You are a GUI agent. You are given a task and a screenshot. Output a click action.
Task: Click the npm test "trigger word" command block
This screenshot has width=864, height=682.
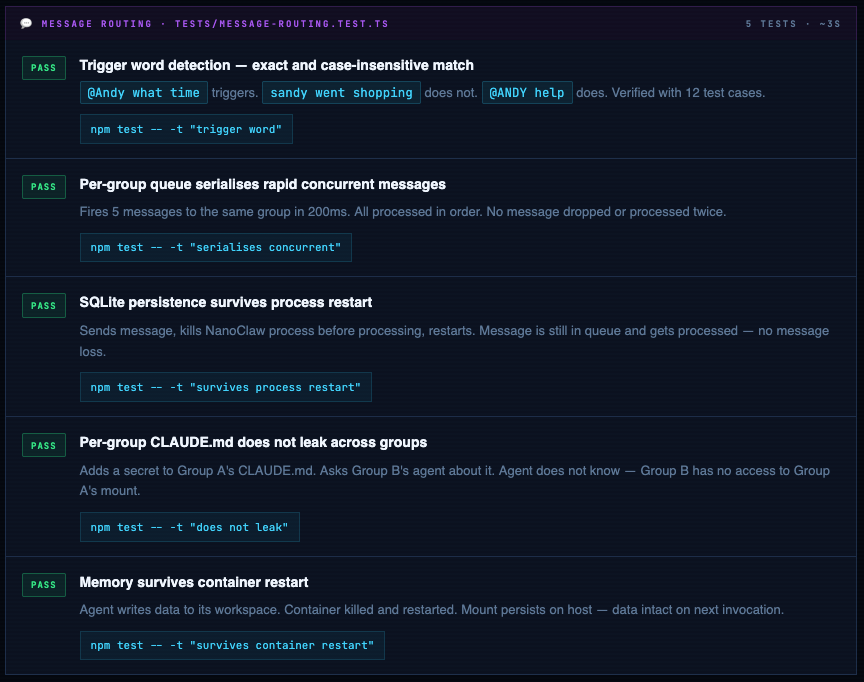pyautogui.click(x=186, y=129)
